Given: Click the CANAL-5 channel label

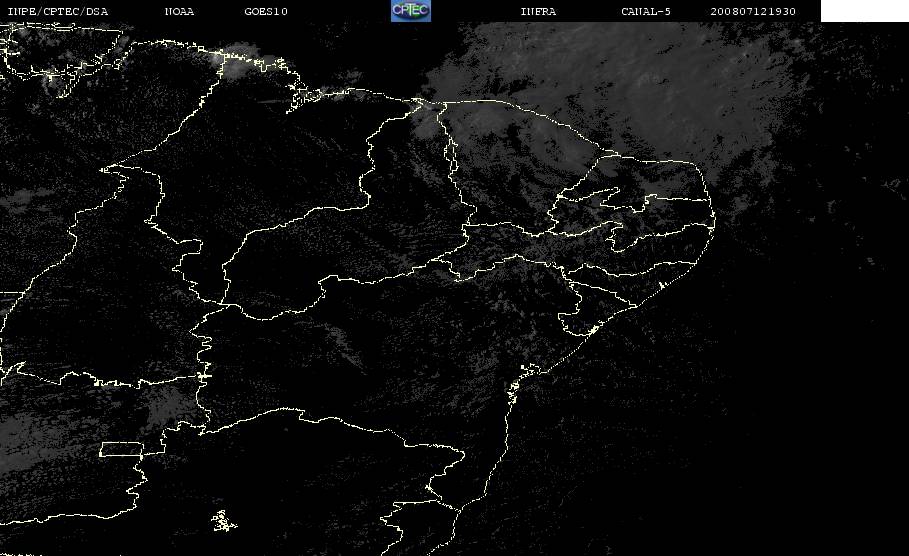Looking at the screenshot, I should pos(646,11).
